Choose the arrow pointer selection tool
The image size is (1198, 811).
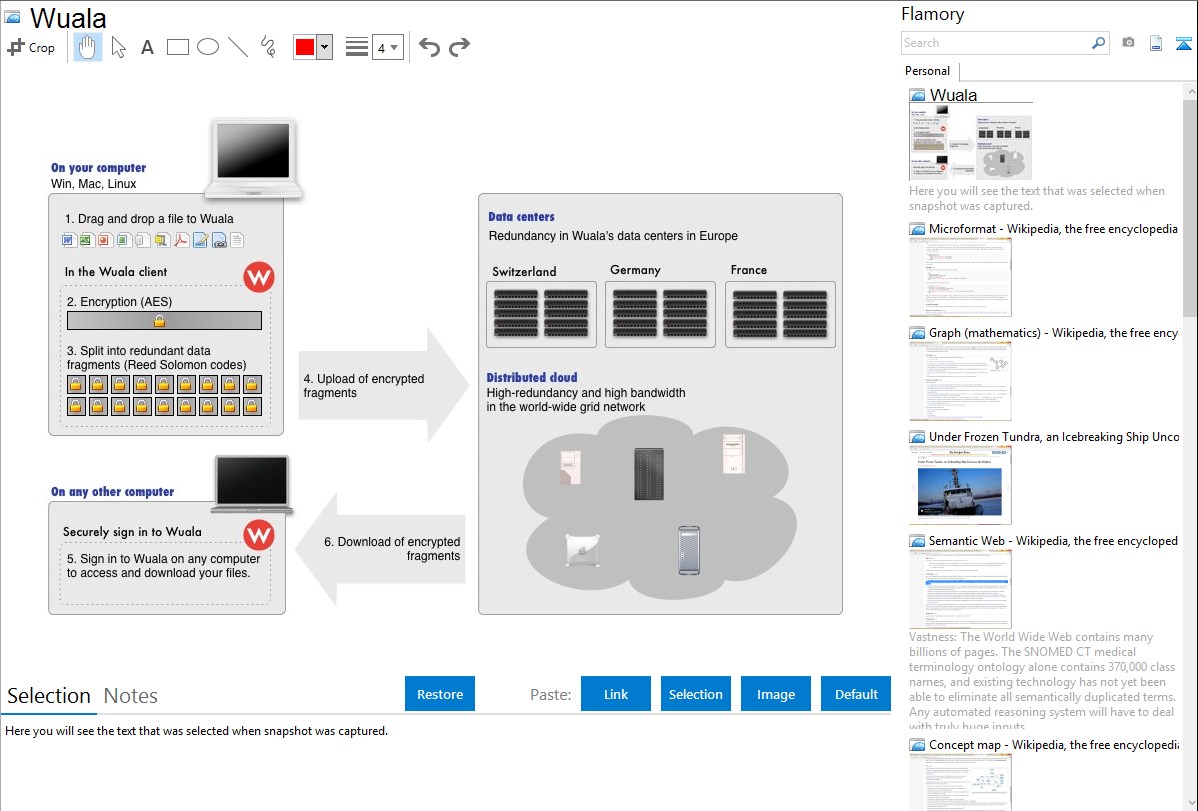click(x=118, y=47)
